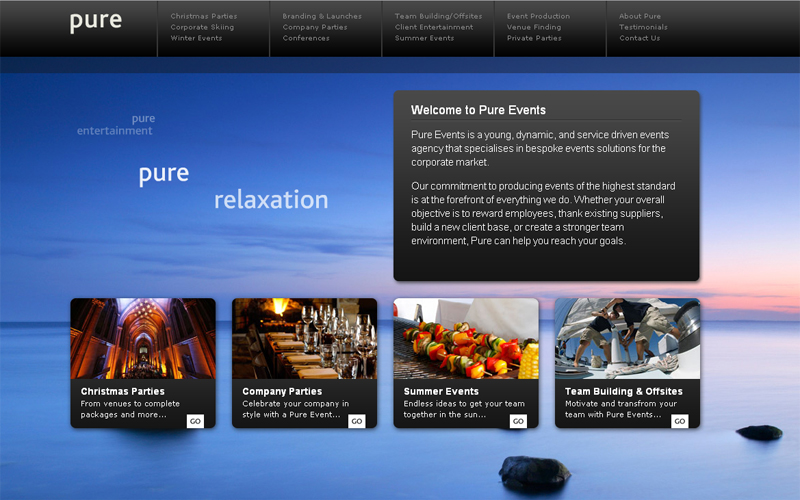Open the Contact Us link
Viewport: 800px width, 500px height.
(x=639, y=38)
